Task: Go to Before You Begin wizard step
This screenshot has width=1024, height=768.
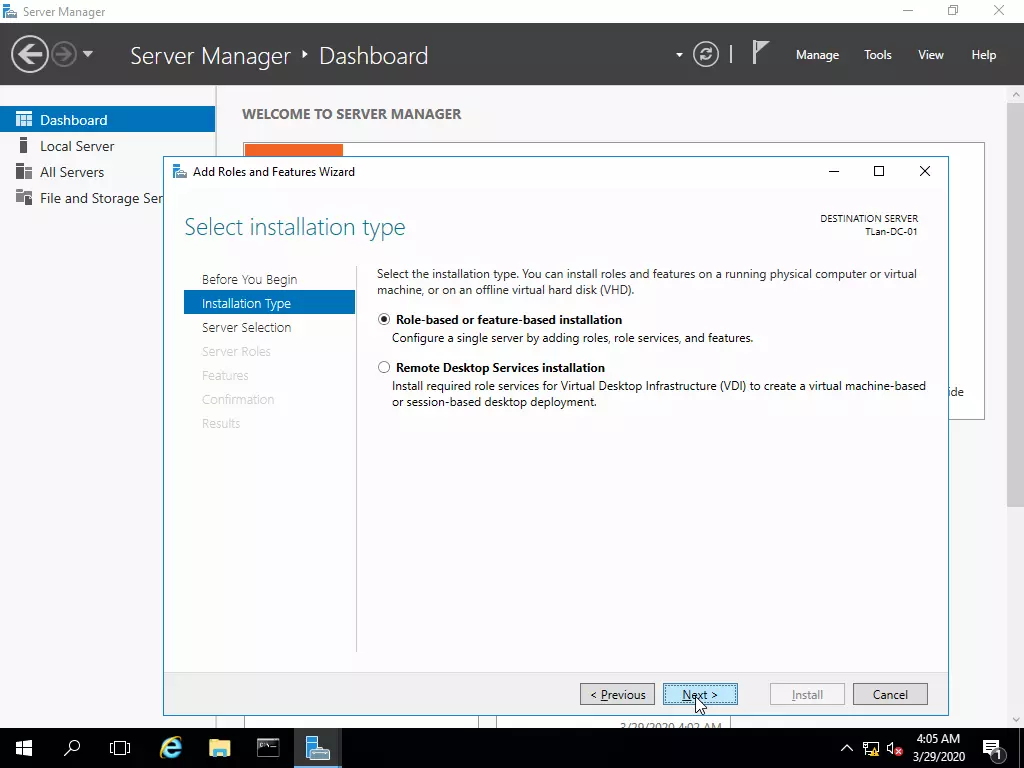Action: pos(249,280)
